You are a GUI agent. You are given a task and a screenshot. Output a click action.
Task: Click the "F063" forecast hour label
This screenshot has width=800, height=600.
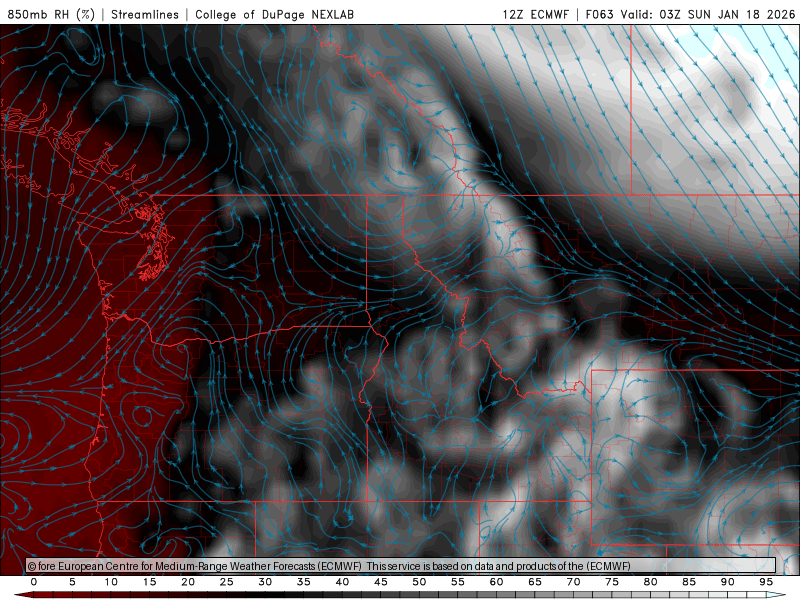(599, 14)
